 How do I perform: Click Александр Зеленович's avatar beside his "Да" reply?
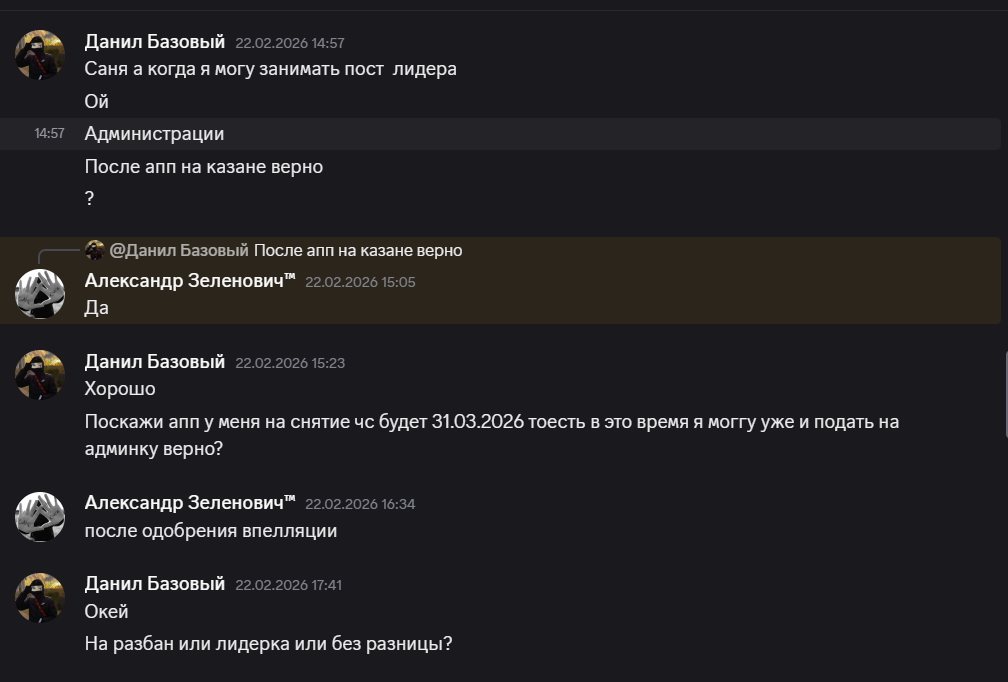40,294
